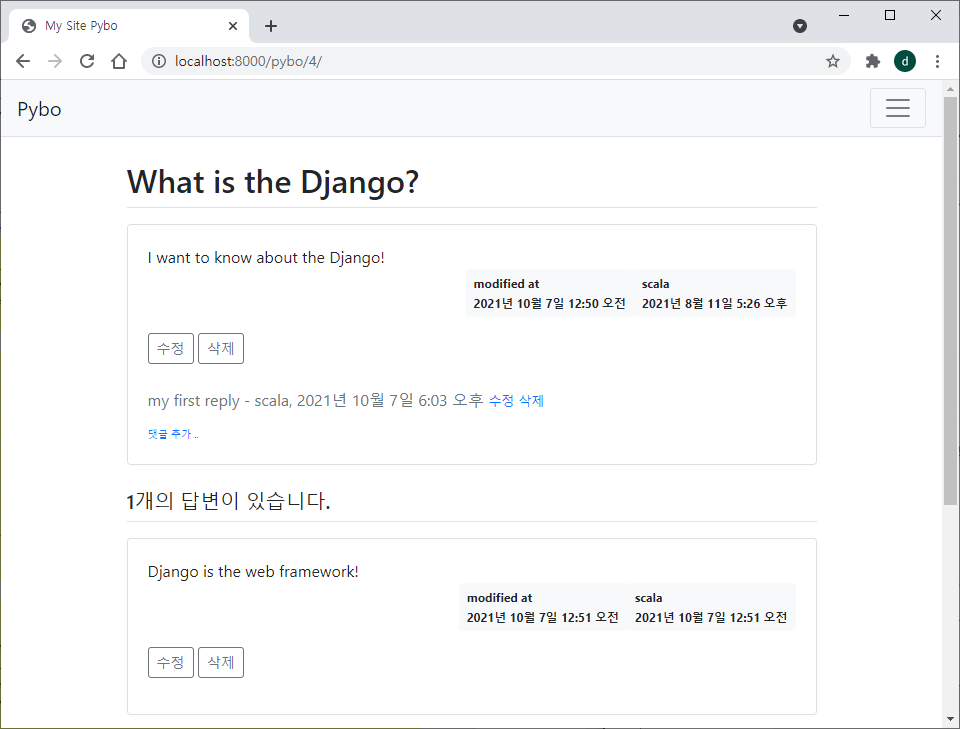Click the browser forward arrow
The image size is (960, 729).
[55, 61]
